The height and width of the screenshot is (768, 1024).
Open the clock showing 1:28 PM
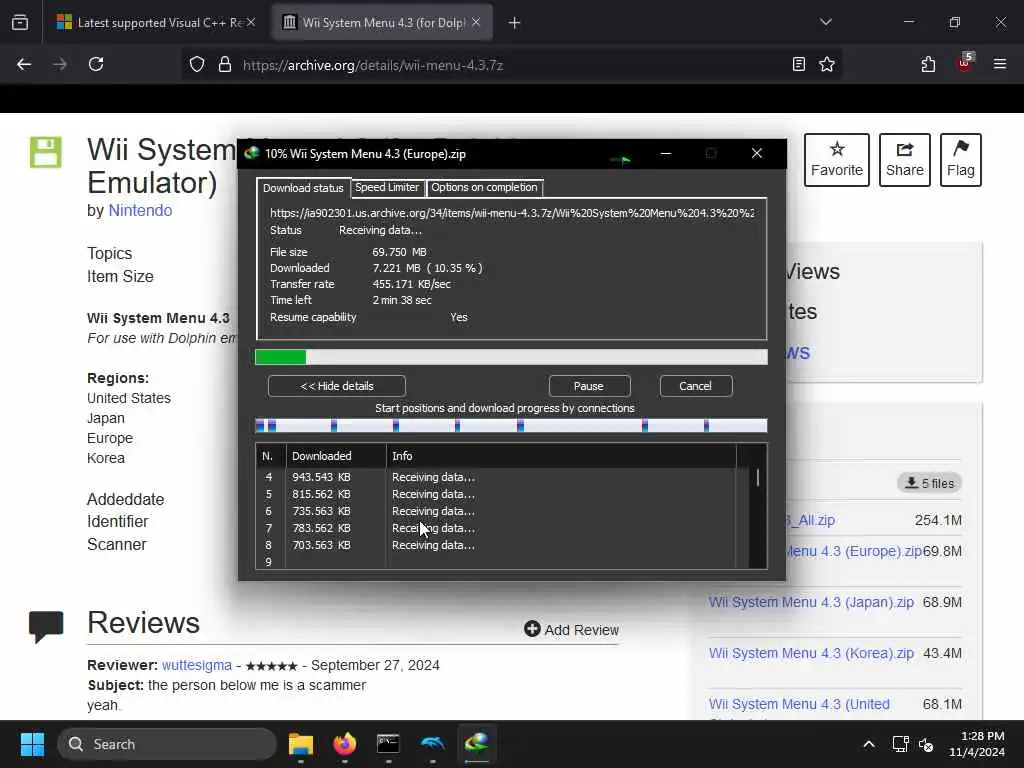click(977, 744)
